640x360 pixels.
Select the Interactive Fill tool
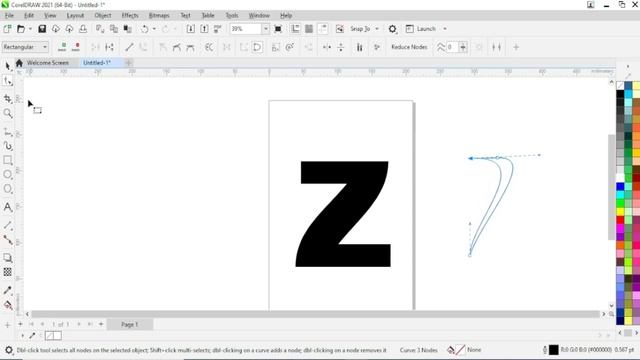coord(7,305)
